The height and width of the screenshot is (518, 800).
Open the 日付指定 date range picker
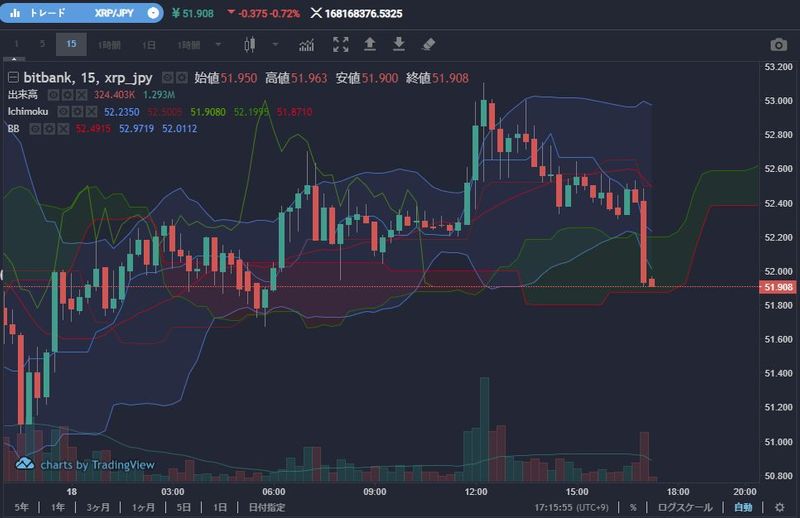coord(267,507)
